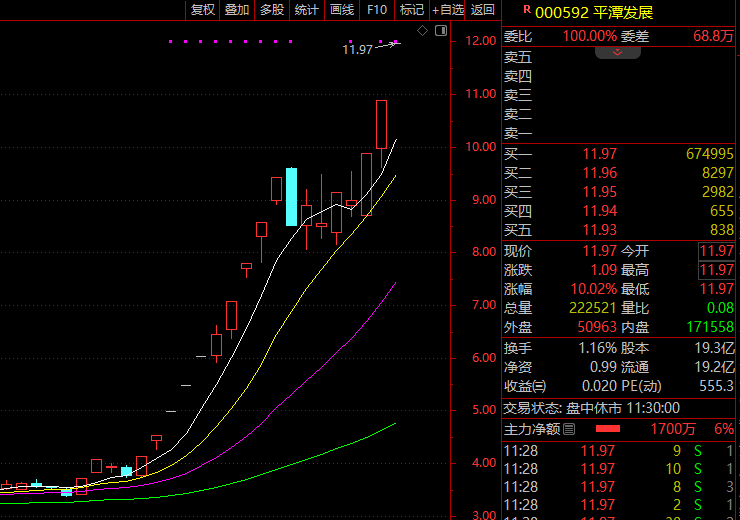Image resolution: width=740 pixels, height=520 pixels.
Task: Click the 11.97 high price label on chart
Action: click(x=357, y=50)
